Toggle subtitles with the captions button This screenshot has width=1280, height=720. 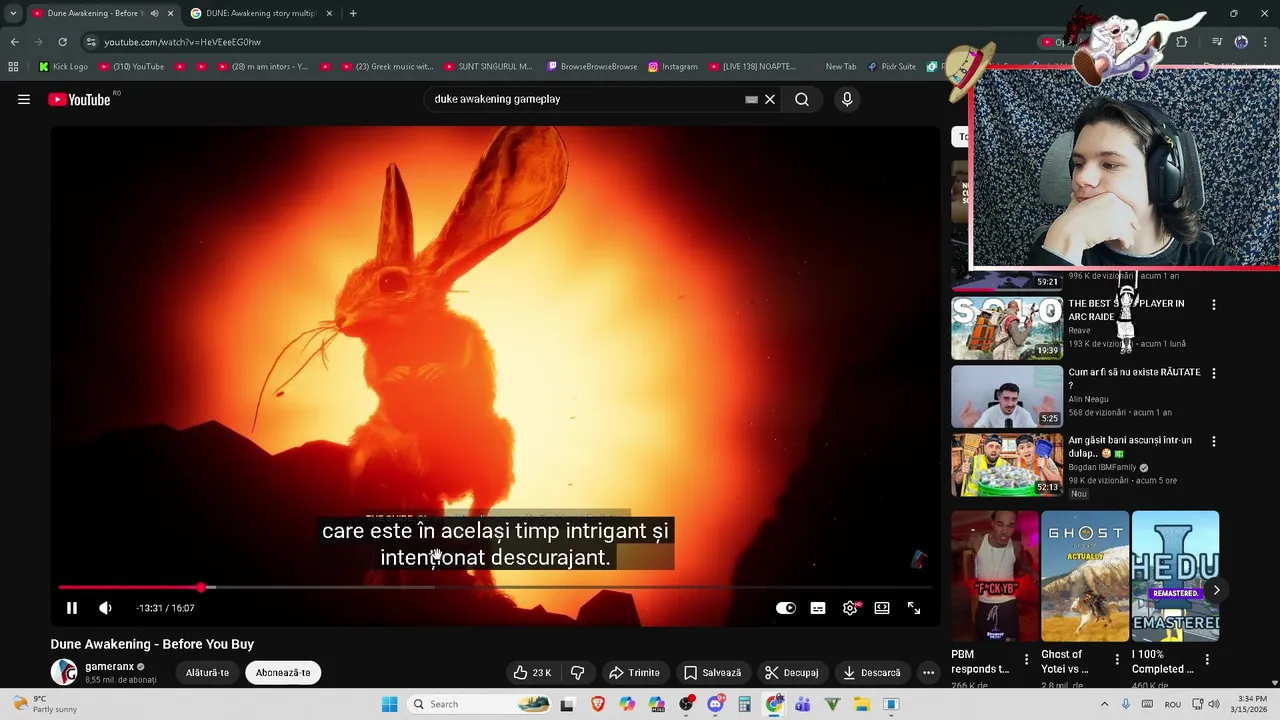[818, 608]
